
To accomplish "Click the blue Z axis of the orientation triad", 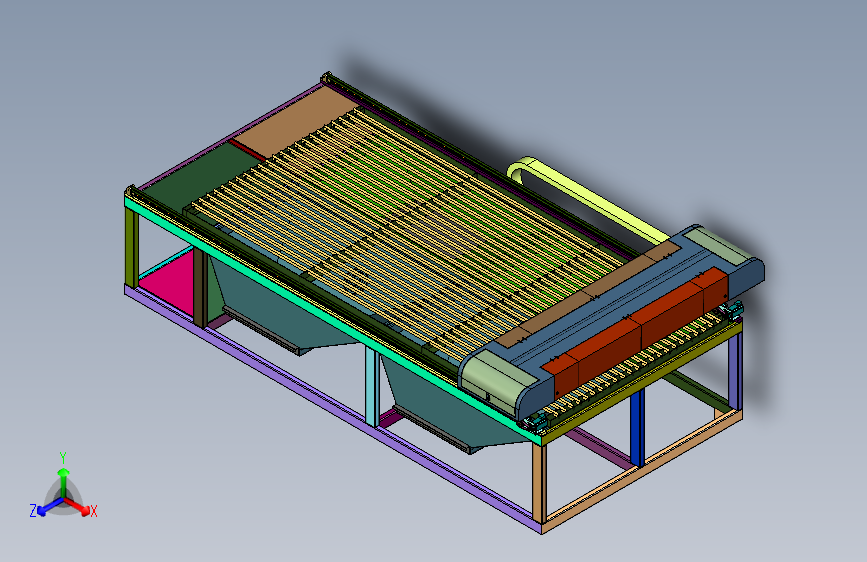I will point(45,507).
